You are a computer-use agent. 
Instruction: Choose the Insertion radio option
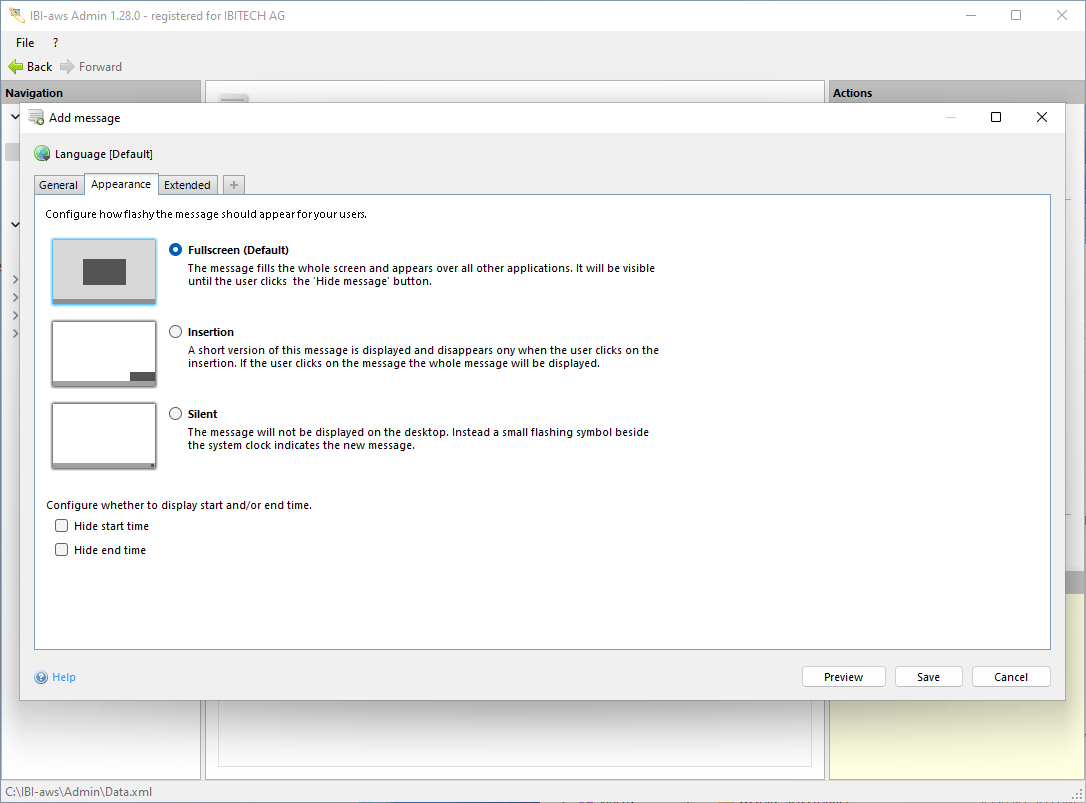tap(176, 332)
